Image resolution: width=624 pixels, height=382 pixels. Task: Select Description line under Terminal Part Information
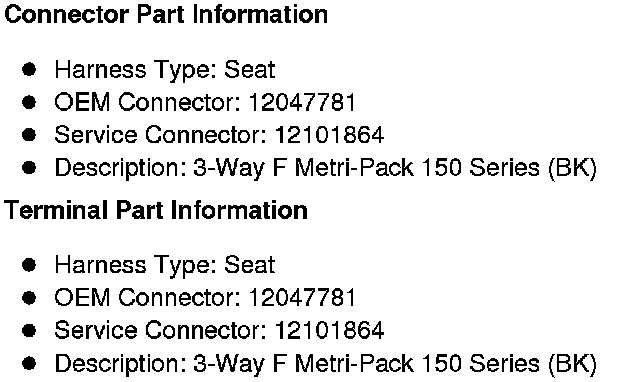pyautogui.click(x=326, y=364)
